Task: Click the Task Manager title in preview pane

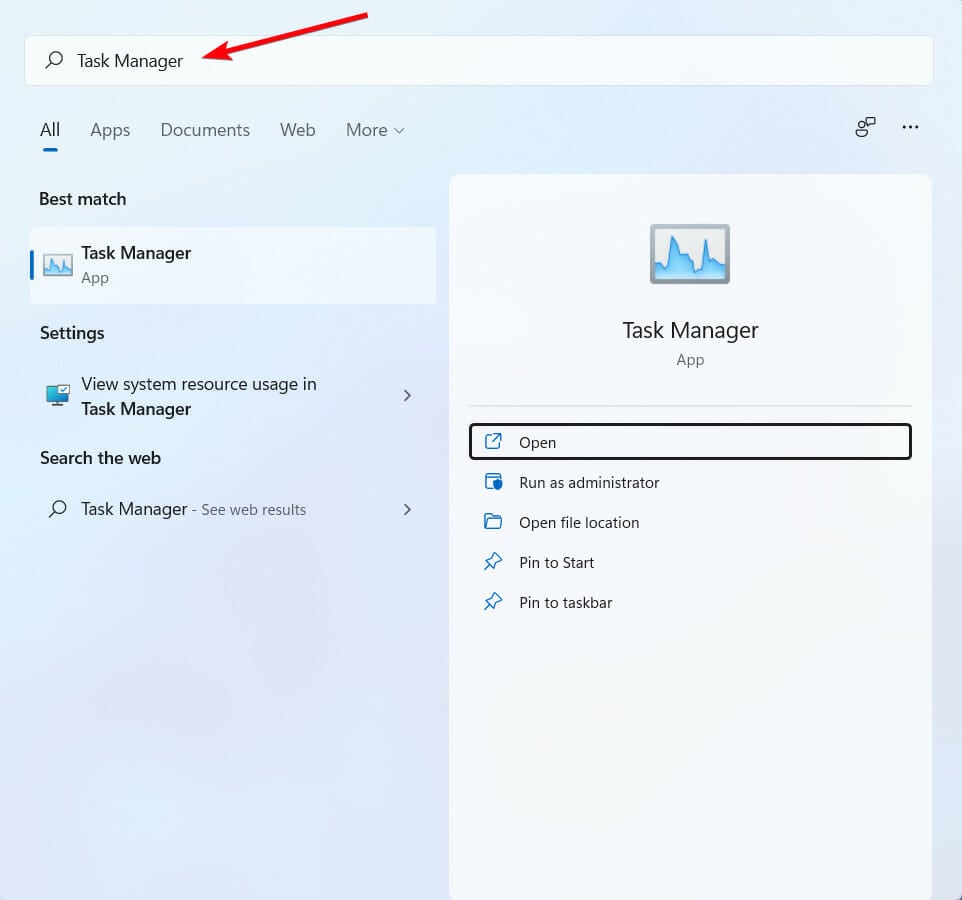Action: click(x=690, y=330)
